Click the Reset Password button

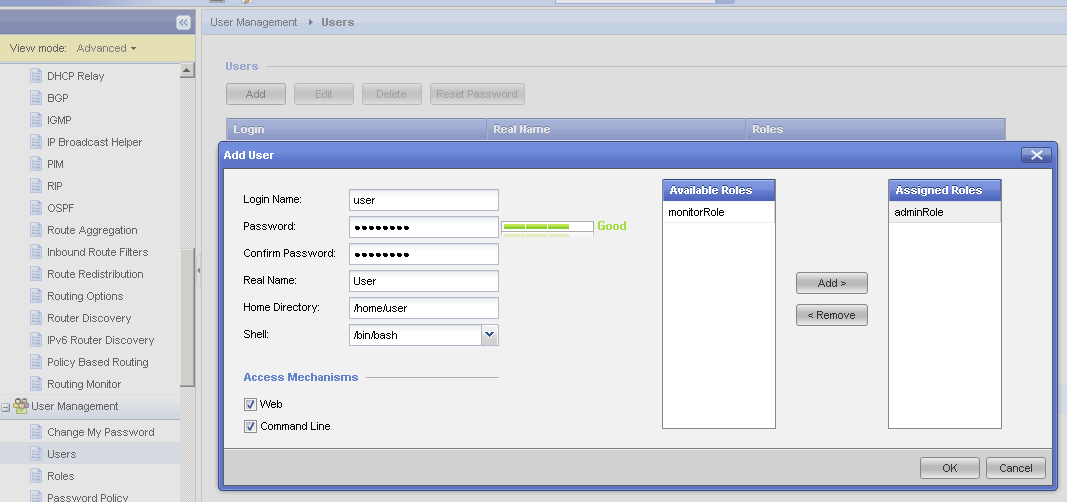pyautogui.click(x=477, y=94)
